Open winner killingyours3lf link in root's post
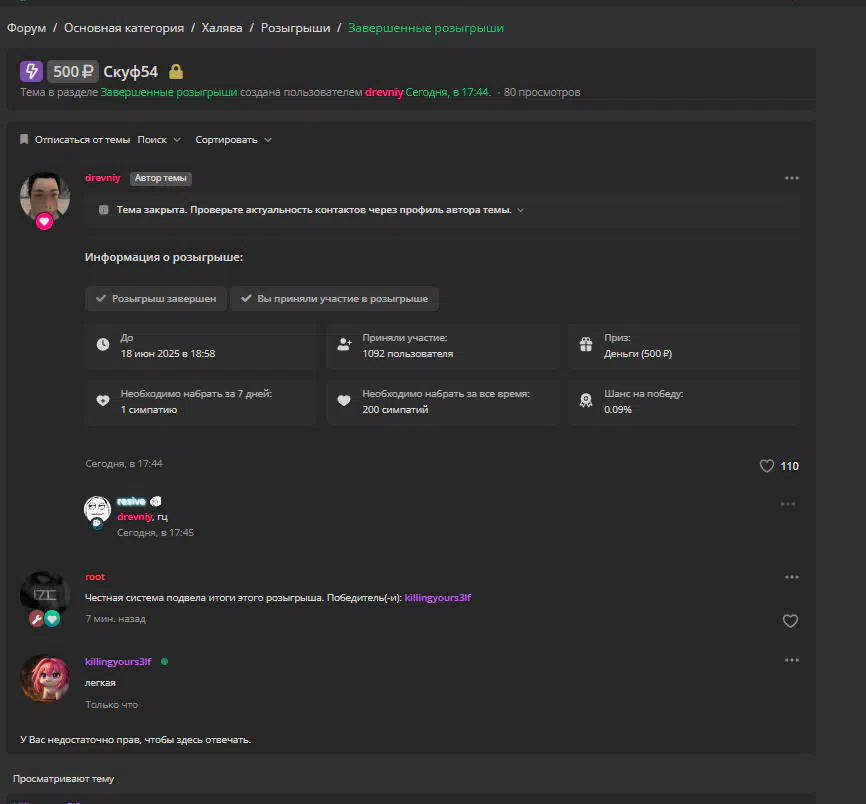The image size is (866, 804). point(437,597)
